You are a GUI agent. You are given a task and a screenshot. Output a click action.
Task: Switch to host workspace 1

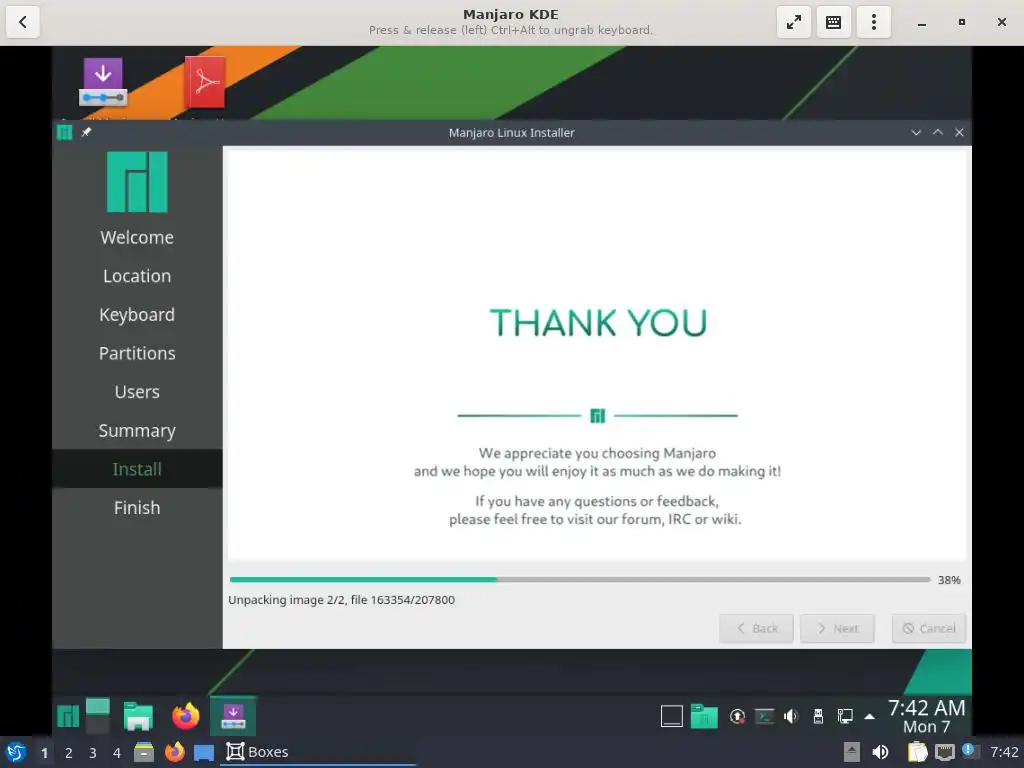[44, 753]
